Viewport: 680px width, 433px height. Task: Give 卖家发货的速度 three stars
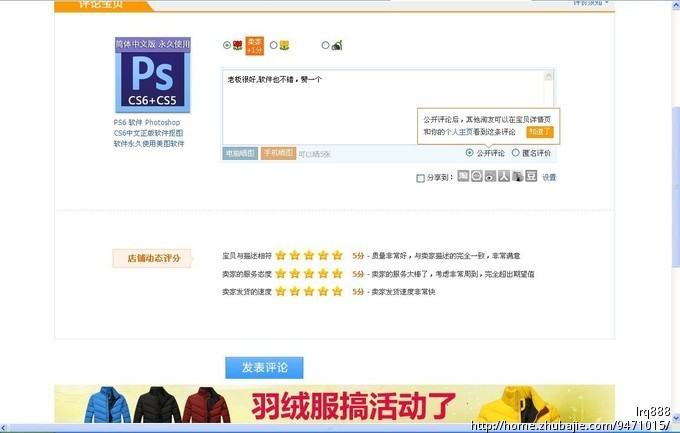[309, 291]
